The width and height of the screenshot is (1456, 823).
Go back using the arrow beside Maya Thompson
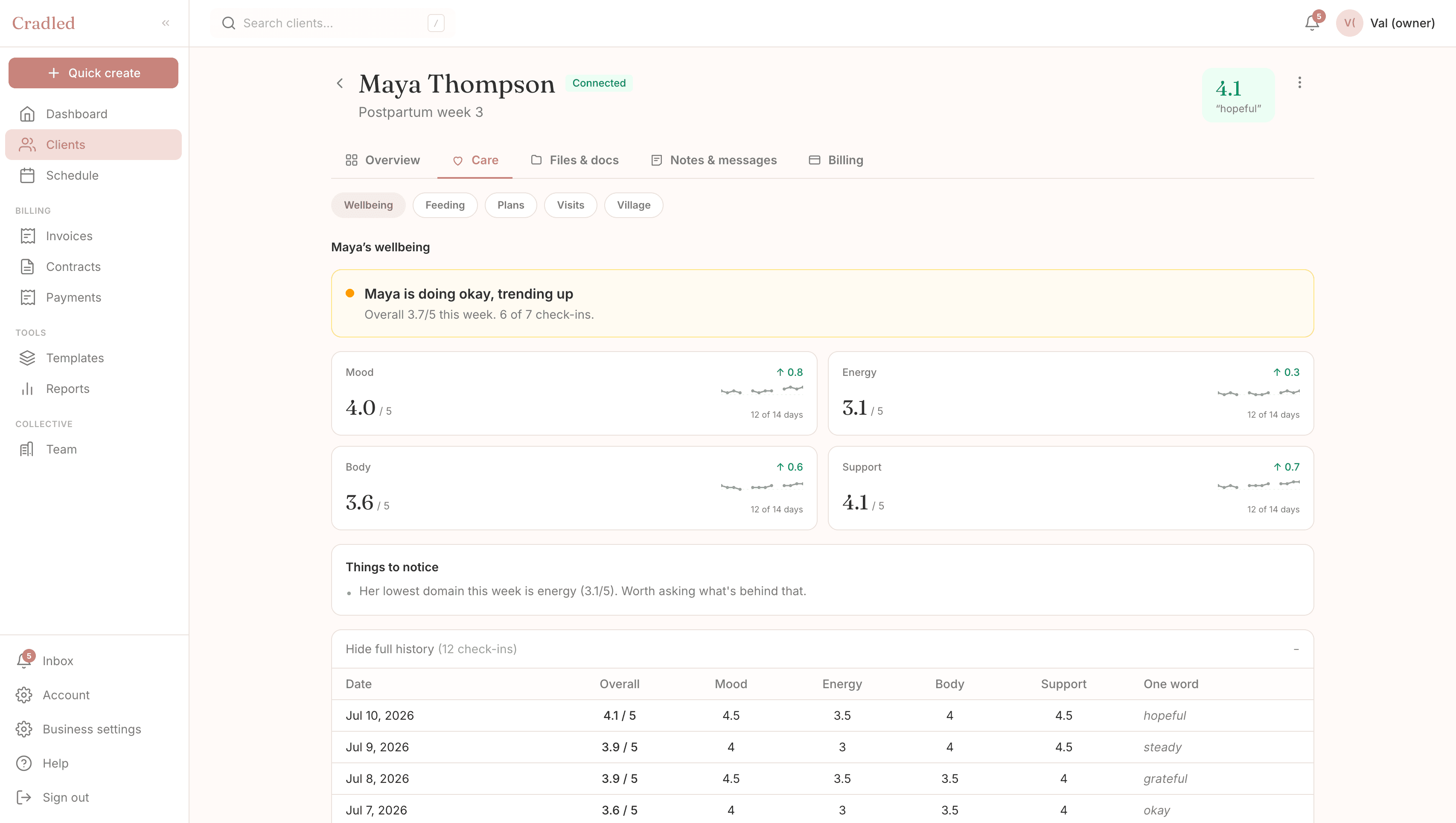340,84
